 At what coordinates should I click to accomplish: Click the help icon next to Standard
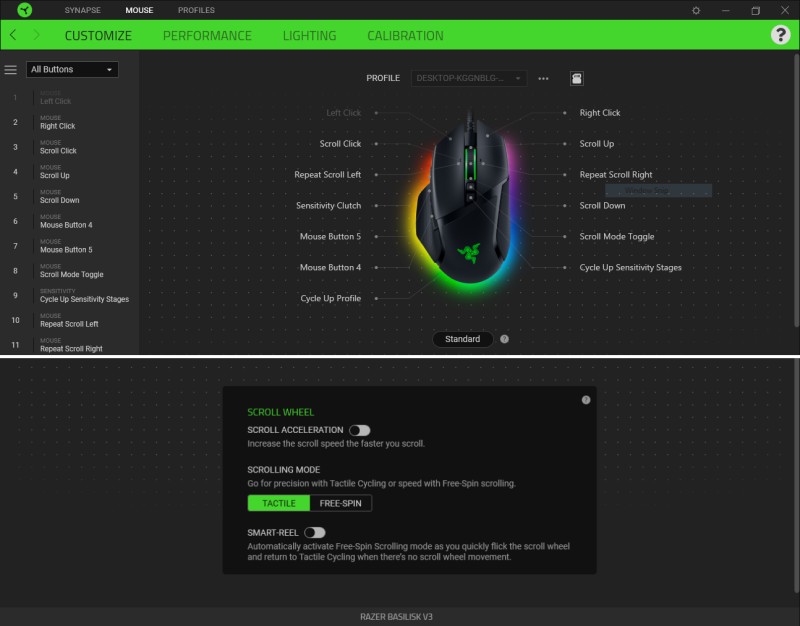504,339
